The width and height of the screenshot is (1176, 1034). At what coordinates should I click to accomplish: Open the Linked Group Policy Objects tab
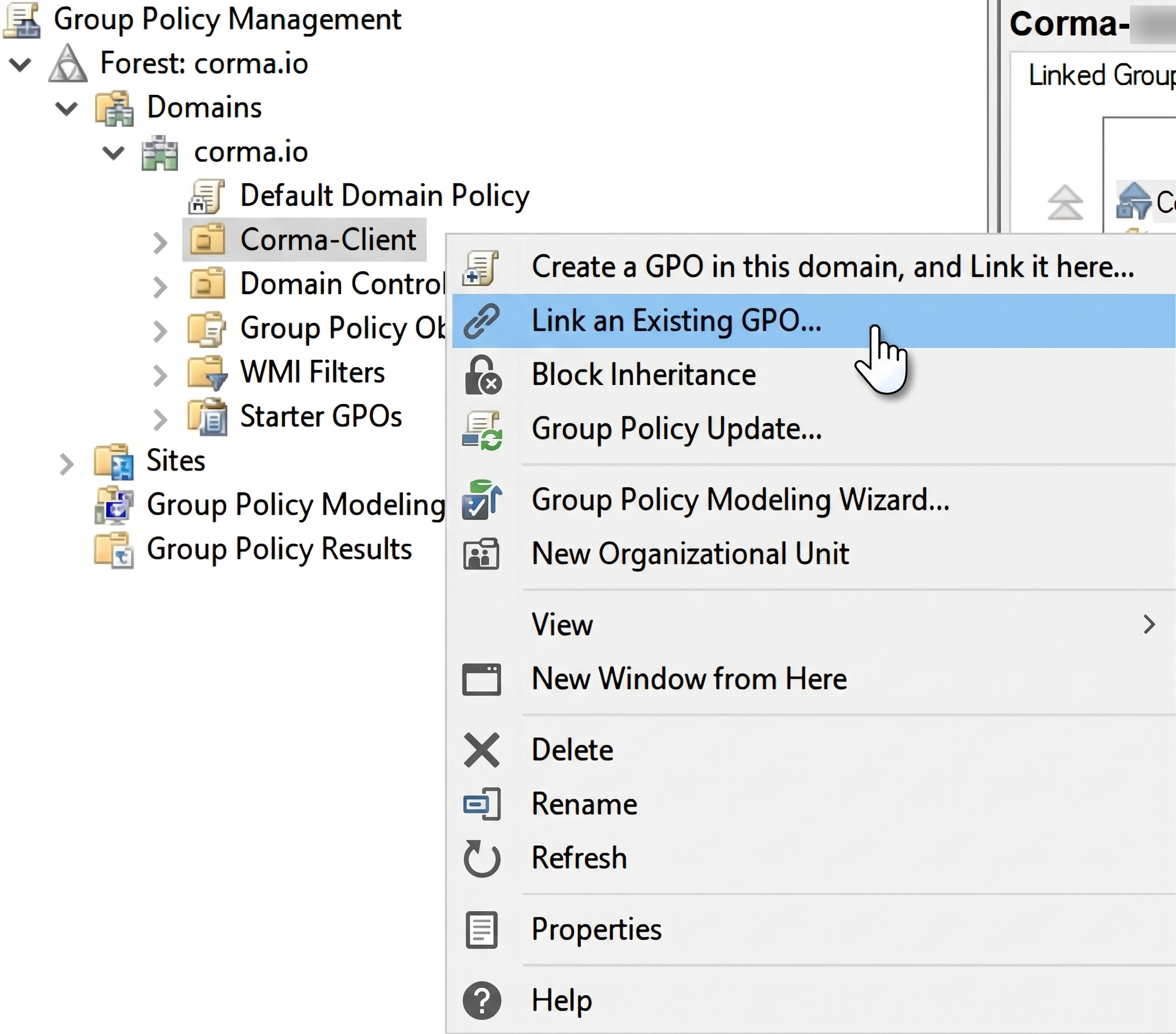pyautogui.click(x=1102, y=75)
